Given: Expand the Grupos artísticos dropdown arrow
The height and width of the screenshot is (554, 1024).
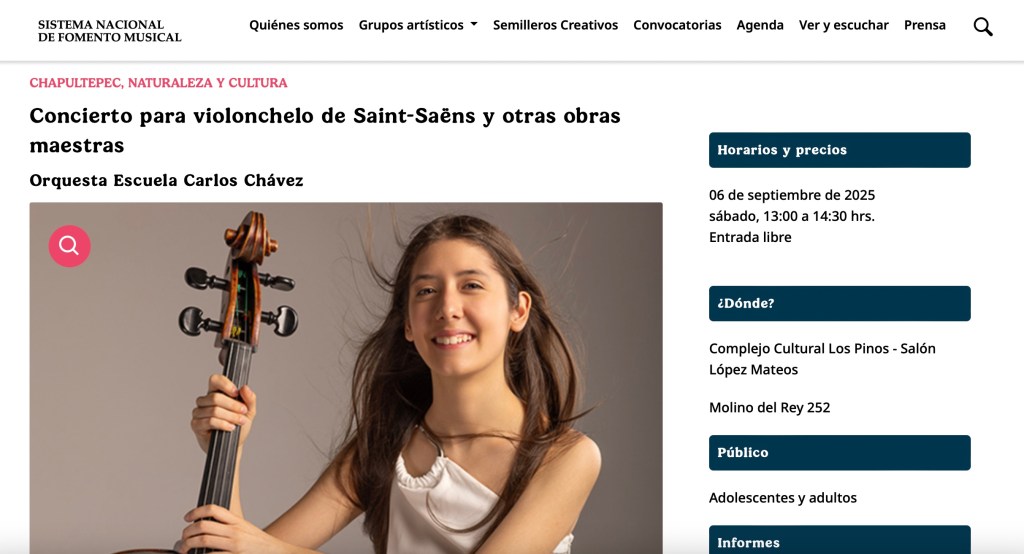Looking at the screenshot, I should coord(474,24).
